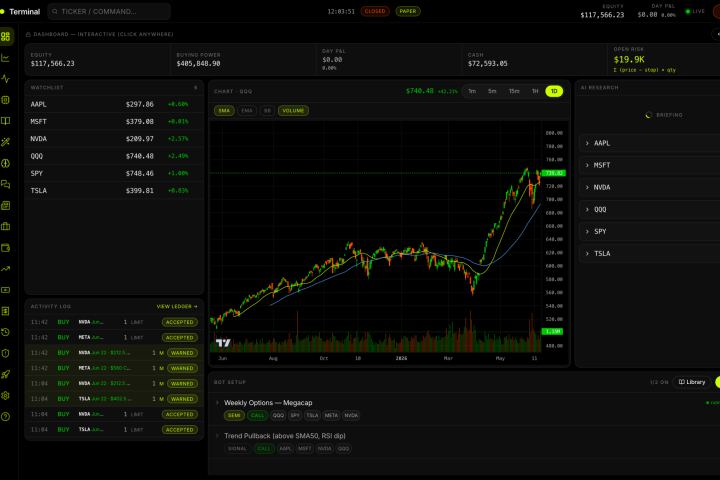Expand NVDA row in AI Research
Viewport: 720px width, 480px height.
(650, 187)
